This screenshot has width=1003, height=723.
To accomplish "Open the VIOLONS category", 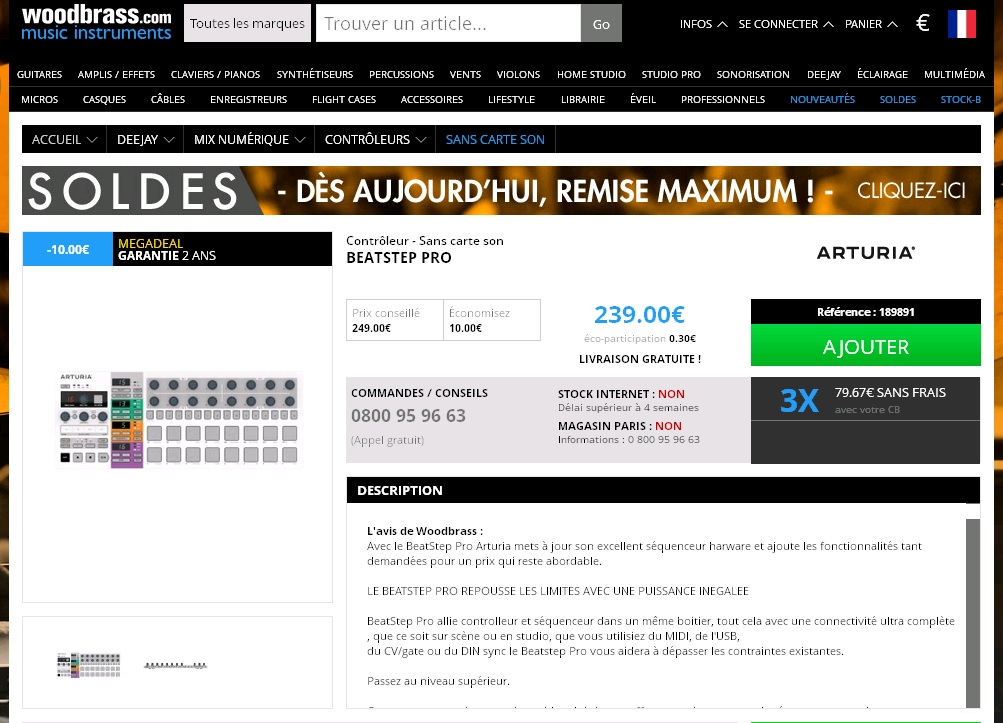I will (518, 74).
